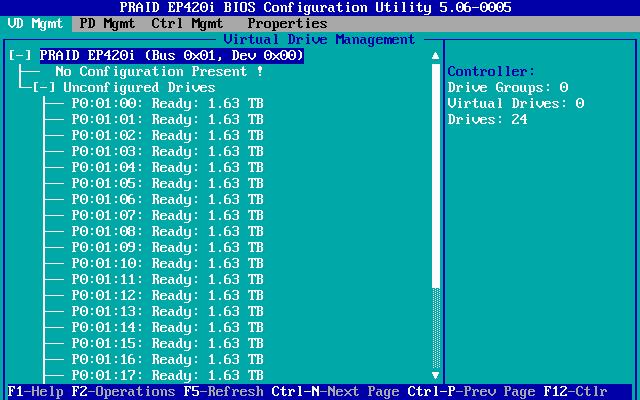
Task: Select the Unconfigured Drives label
Action: pos(139,87)
